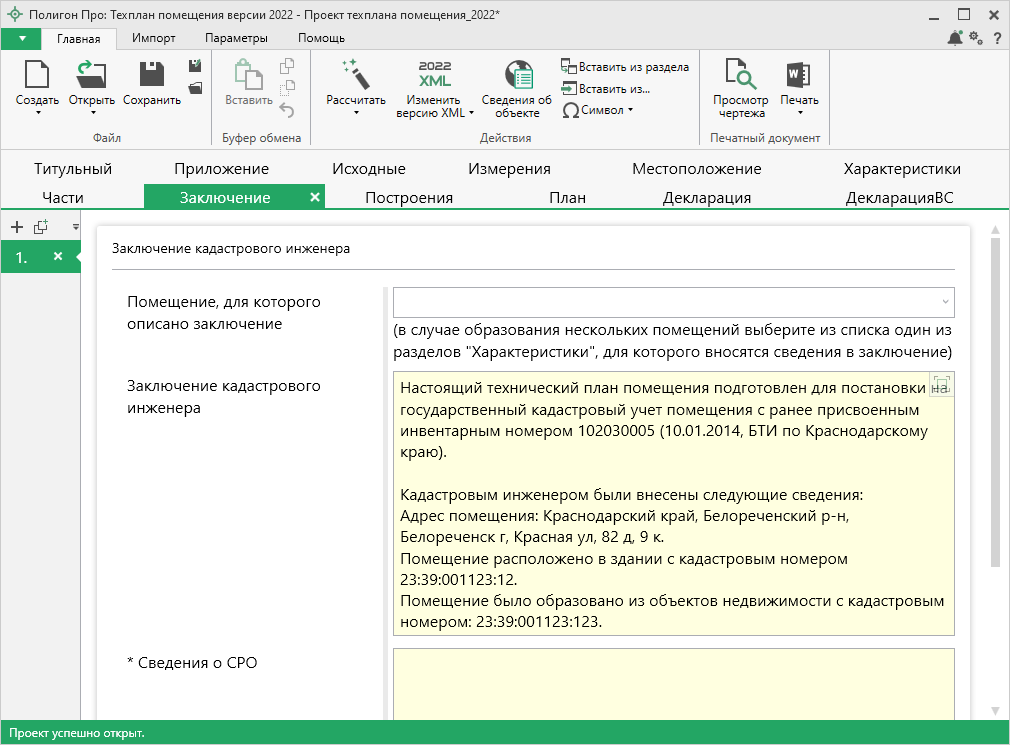Open notifications bell icon
This screenshot has width=1010, height=745.
click(954, 38)
